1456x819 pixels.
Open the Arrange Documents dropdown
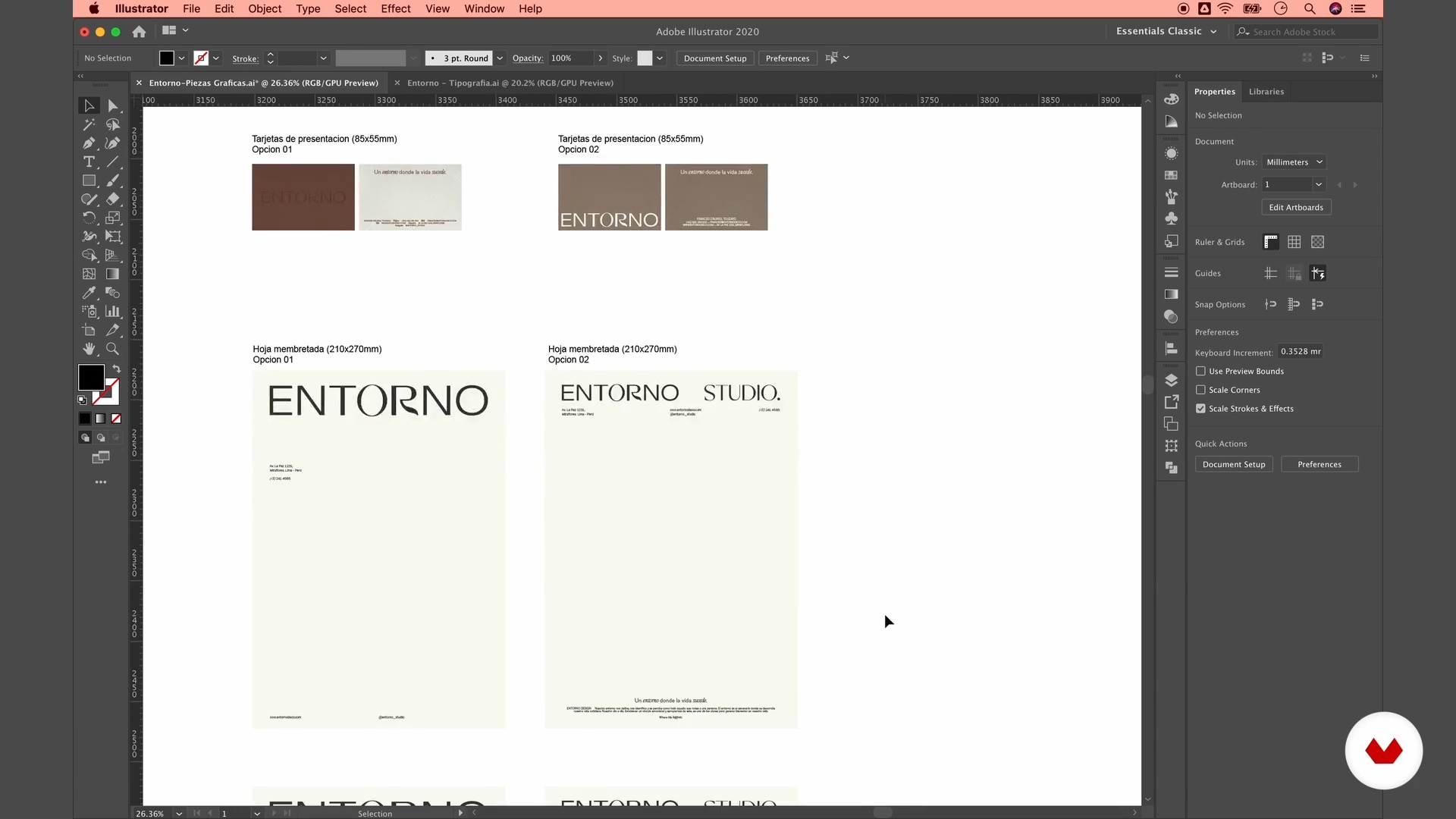[x=175, y=31]
